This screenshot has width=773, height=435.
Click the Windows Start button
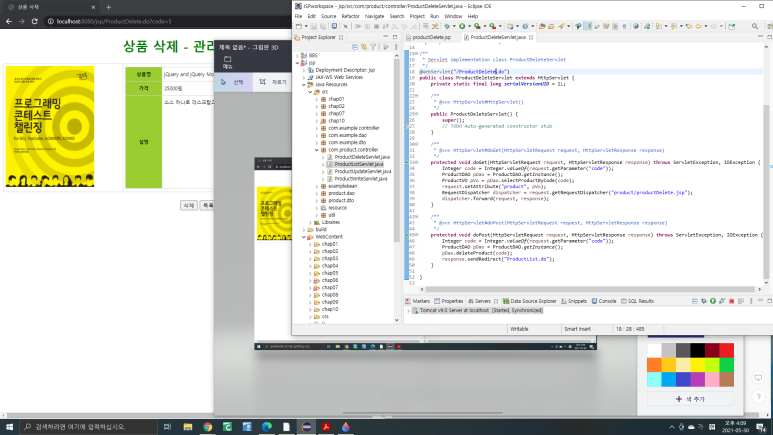point(9,427)
